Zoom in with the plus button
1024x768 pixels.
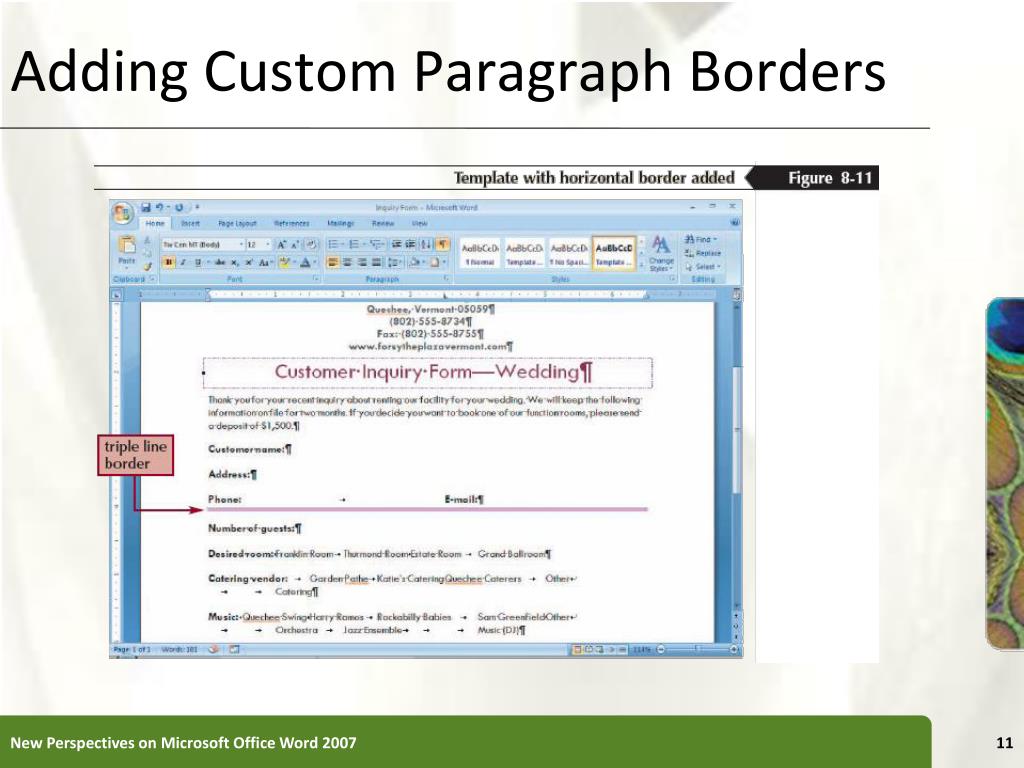click(x=734, y=649)
